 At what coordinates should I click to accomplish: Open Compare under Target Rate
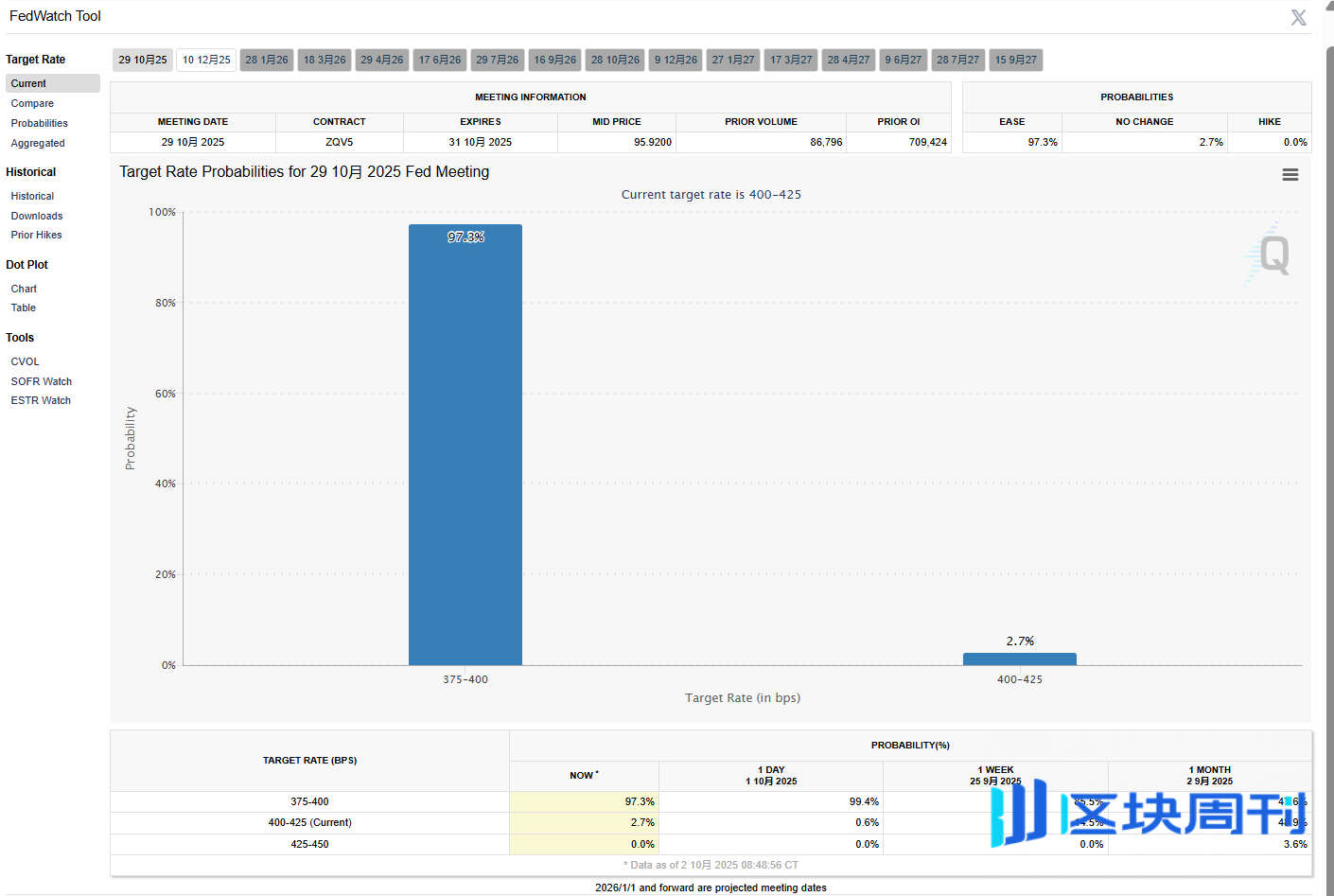tap(32, 104)
